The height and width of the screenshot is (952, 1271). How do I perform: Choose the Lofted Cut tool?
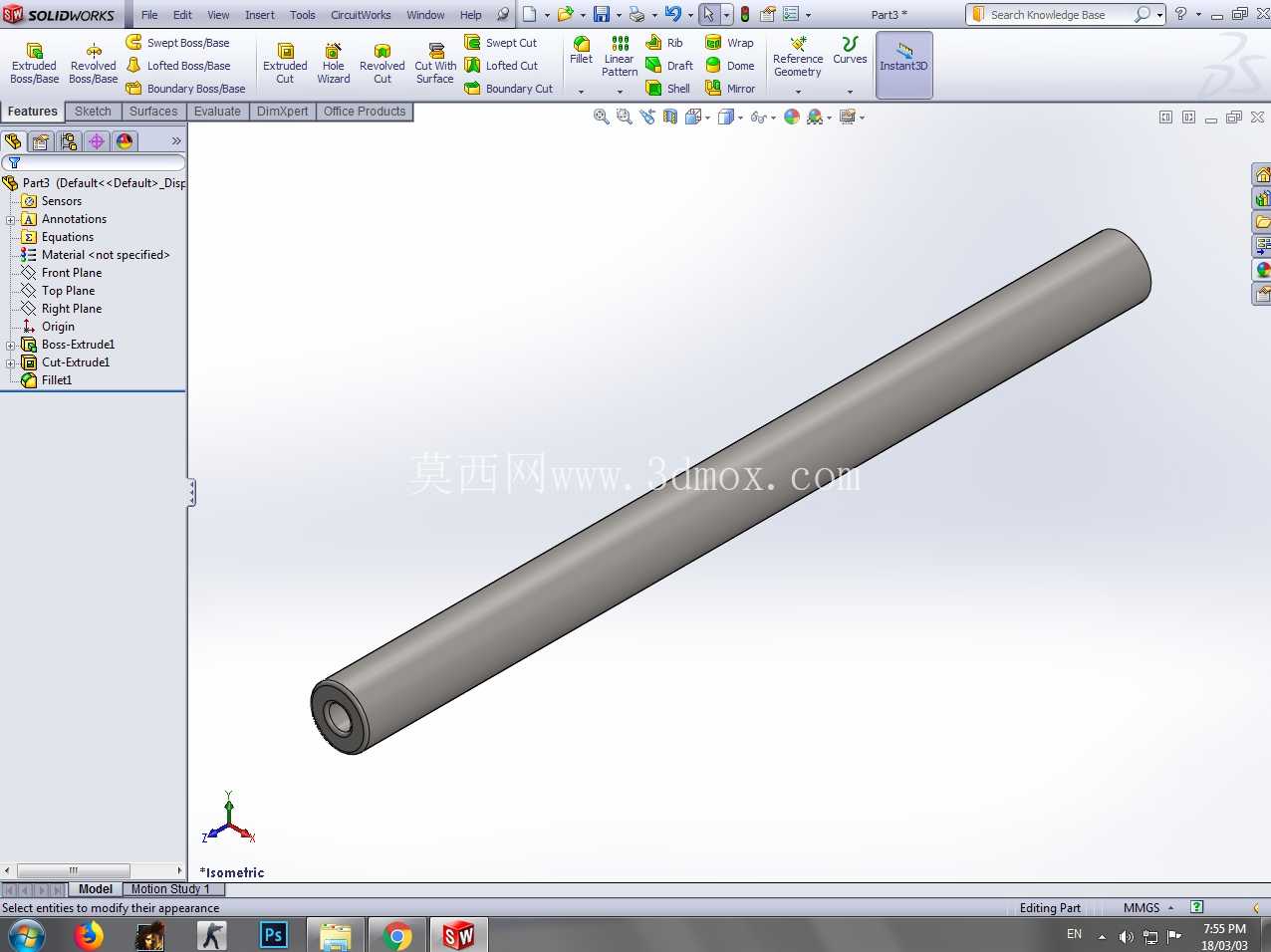pyautogui.click(x=501, y=66)
